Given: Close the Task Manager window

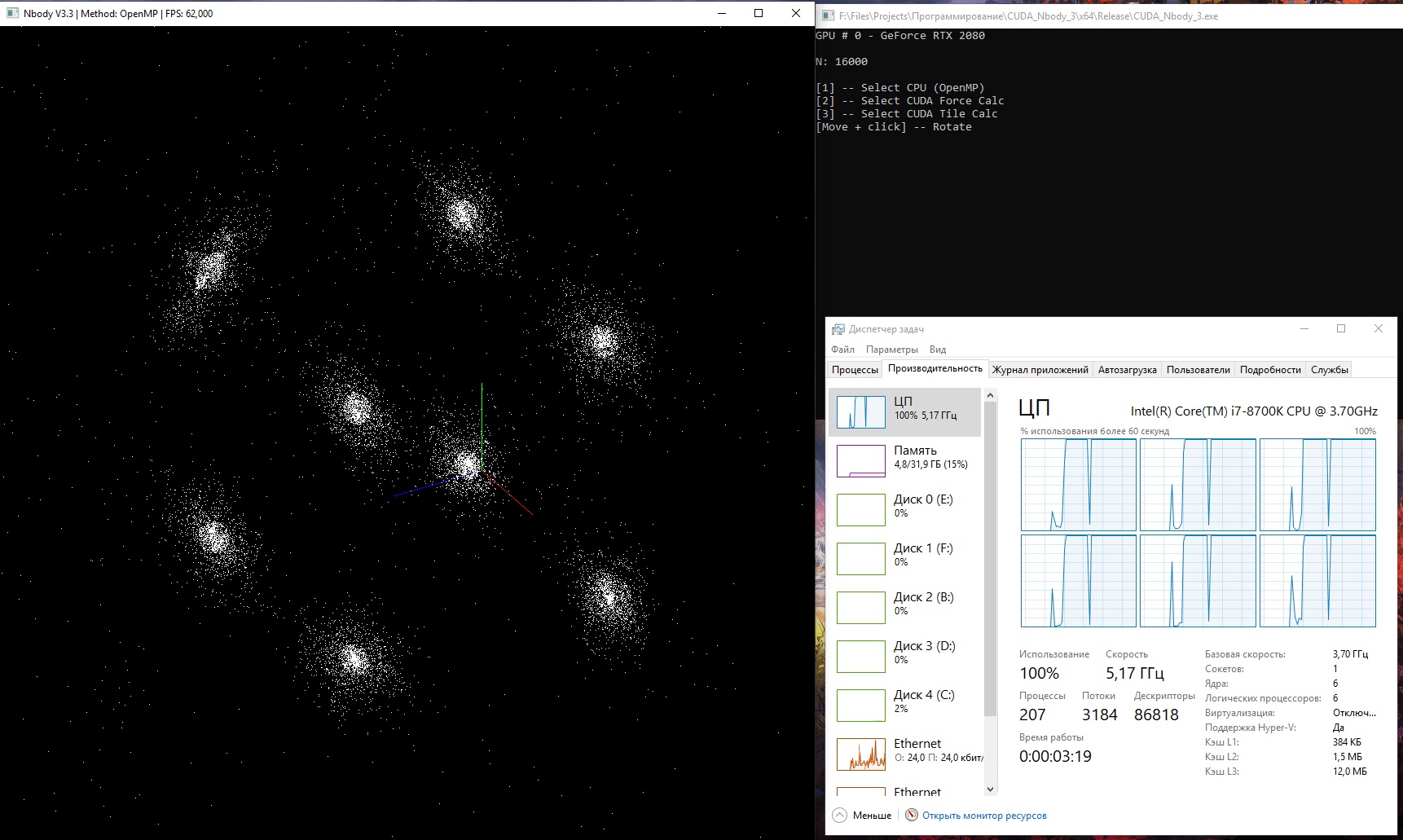Looking at the screenshot, I should point(1379,328).
